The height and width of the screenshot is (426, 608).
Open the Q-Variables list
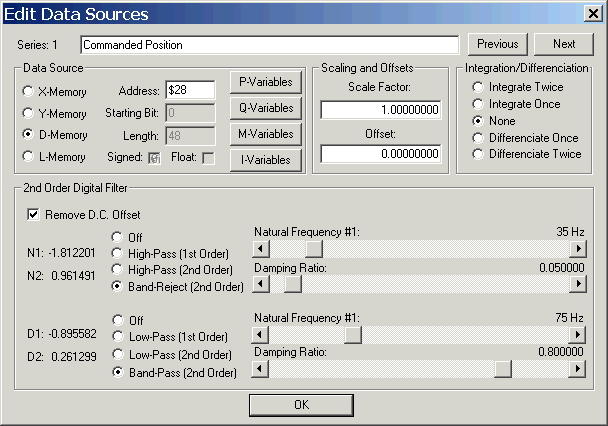[265, 108]
